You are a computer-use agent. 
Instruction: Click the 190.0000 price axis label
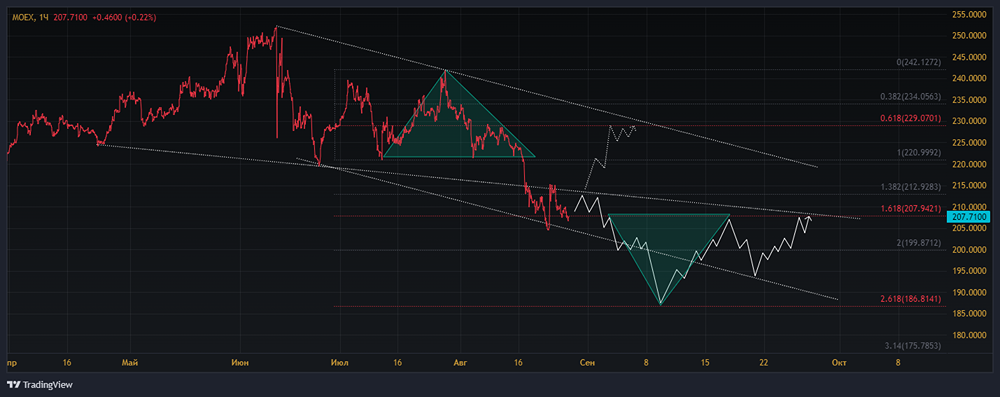969,292
